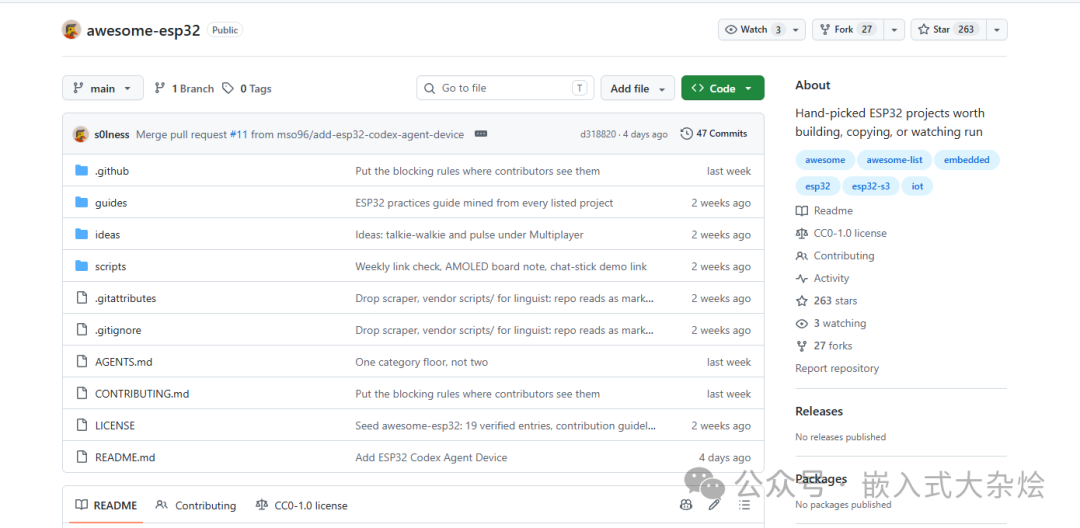Expand commit message ellipsis button
The height and width of the screenshot is (528, 1080).
[x=481, y=134]
